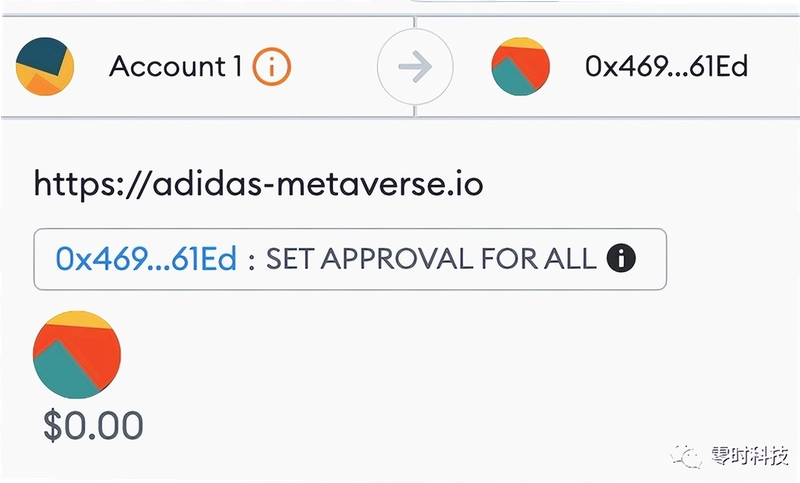The height and width of the screenshot is (483, 800).
Task: Click the WeChat logo watermark
Action: pyautogui.click(x=685, y=455)
